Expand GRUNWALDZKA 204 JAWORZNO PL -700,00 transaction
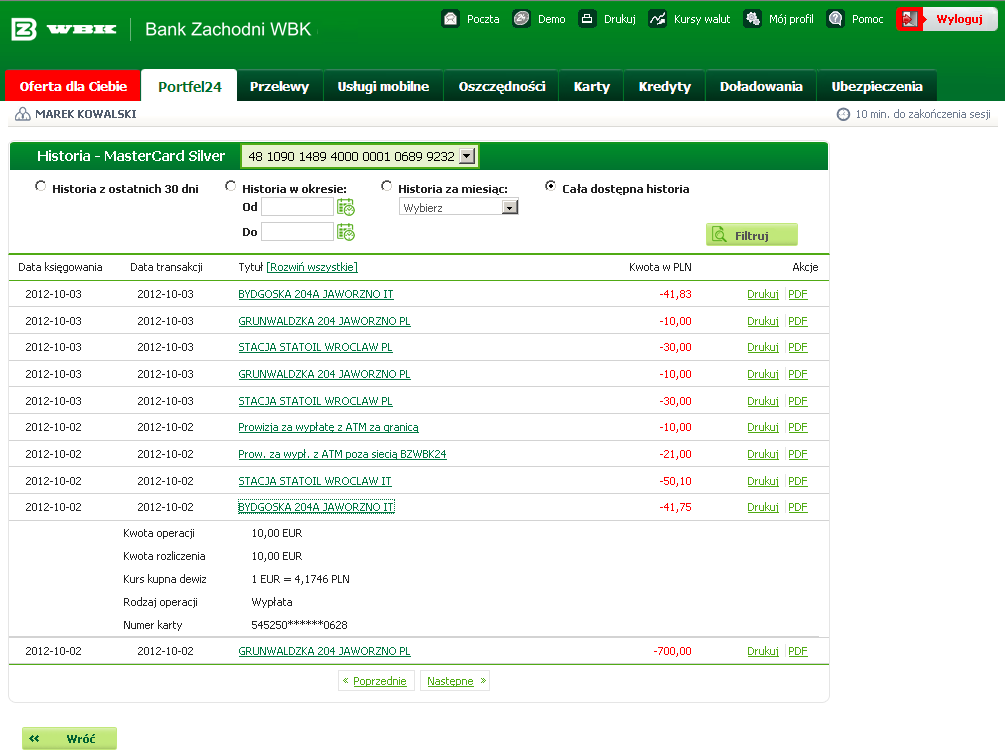This screenshot has height=756, width=1005. pyautogui.click(x=324, y=651)
